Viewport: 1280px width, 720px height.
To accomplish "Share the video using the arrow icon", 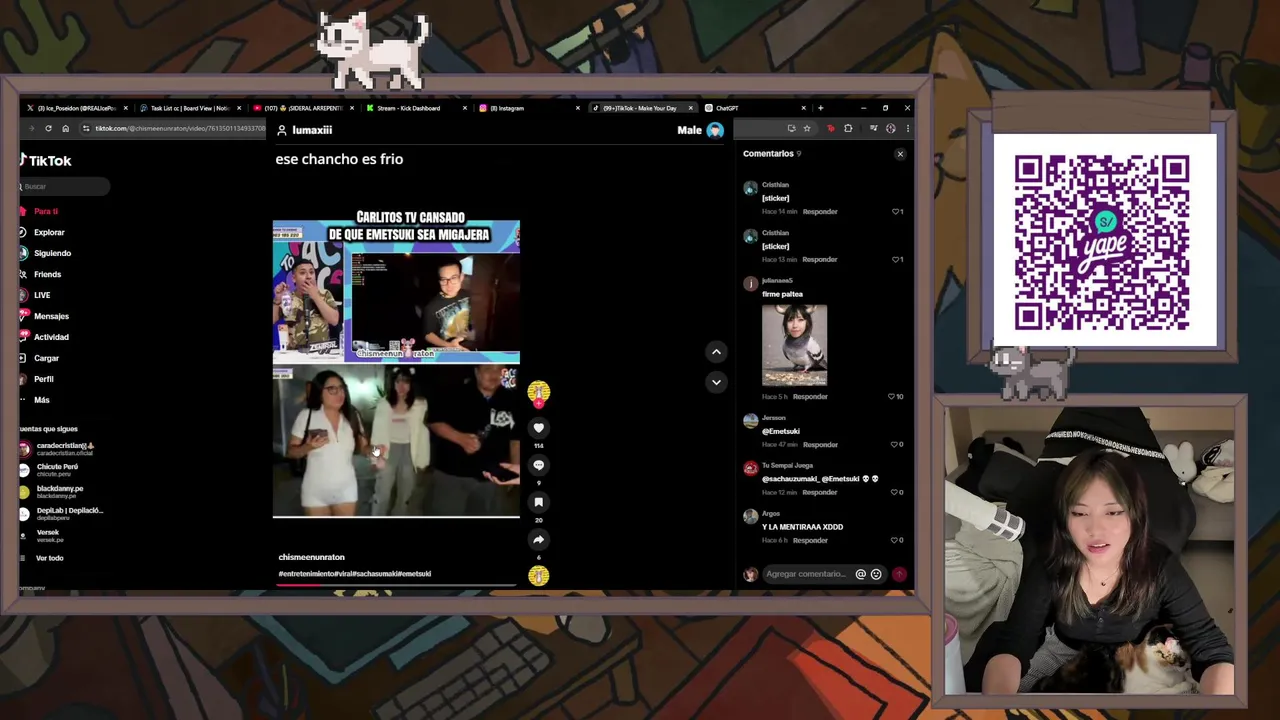I will pyautogui.click(x=538, y=539).
